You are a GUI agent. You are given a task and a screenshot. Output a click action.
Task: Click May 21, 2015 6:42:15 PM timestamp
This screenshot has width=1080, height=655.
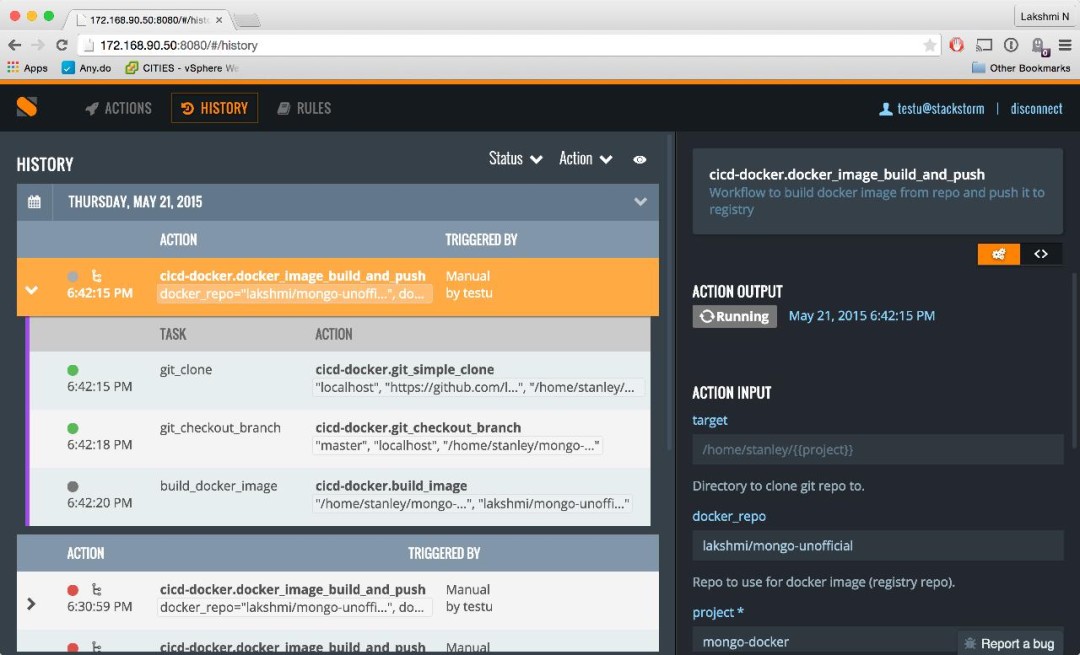(862, 316)
